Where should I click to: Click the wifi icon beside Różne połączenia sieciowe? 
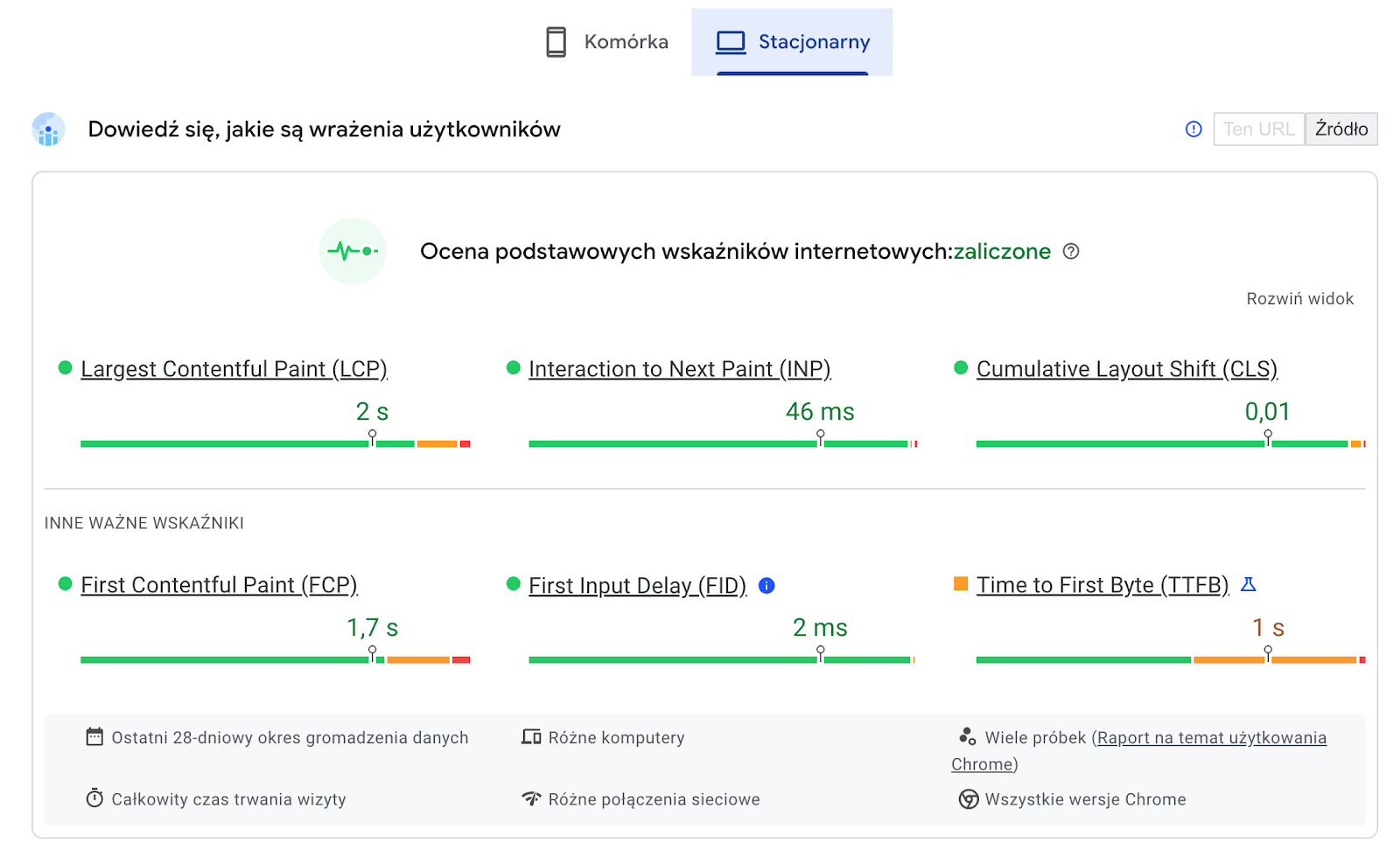531,798
